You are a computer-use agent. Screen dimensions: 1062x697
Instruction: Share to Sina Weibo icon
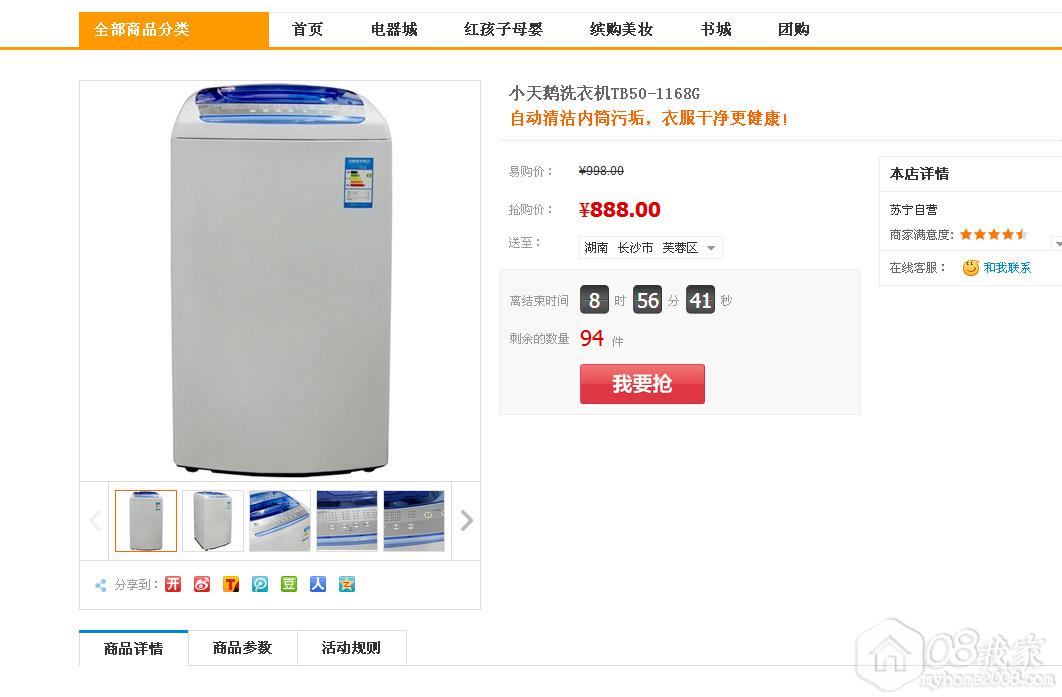point(202,584)
